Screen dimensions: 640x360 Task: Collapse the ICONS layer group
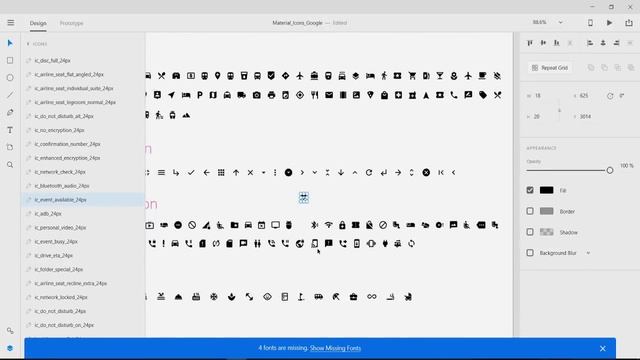click(28, 44)
